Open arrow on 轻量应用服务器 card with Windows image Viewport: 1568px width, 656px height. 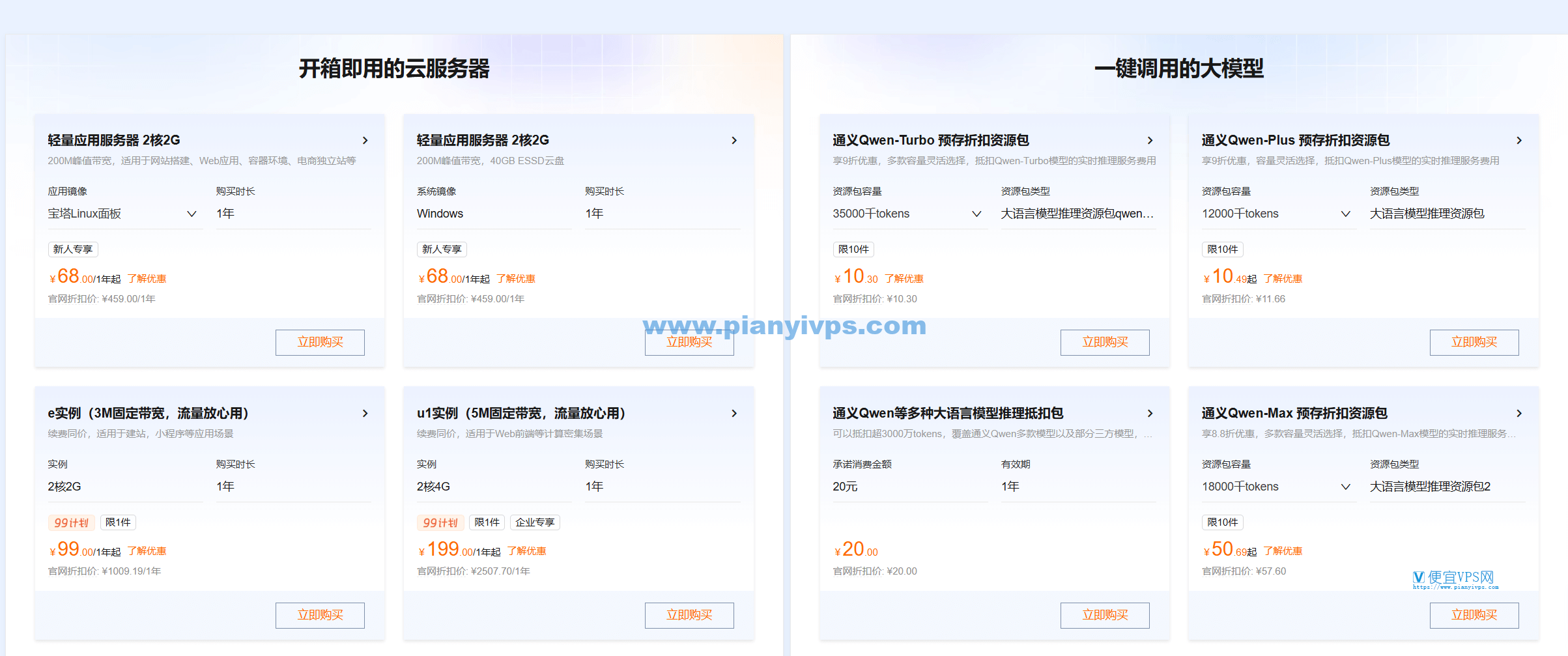click(734, 140)
